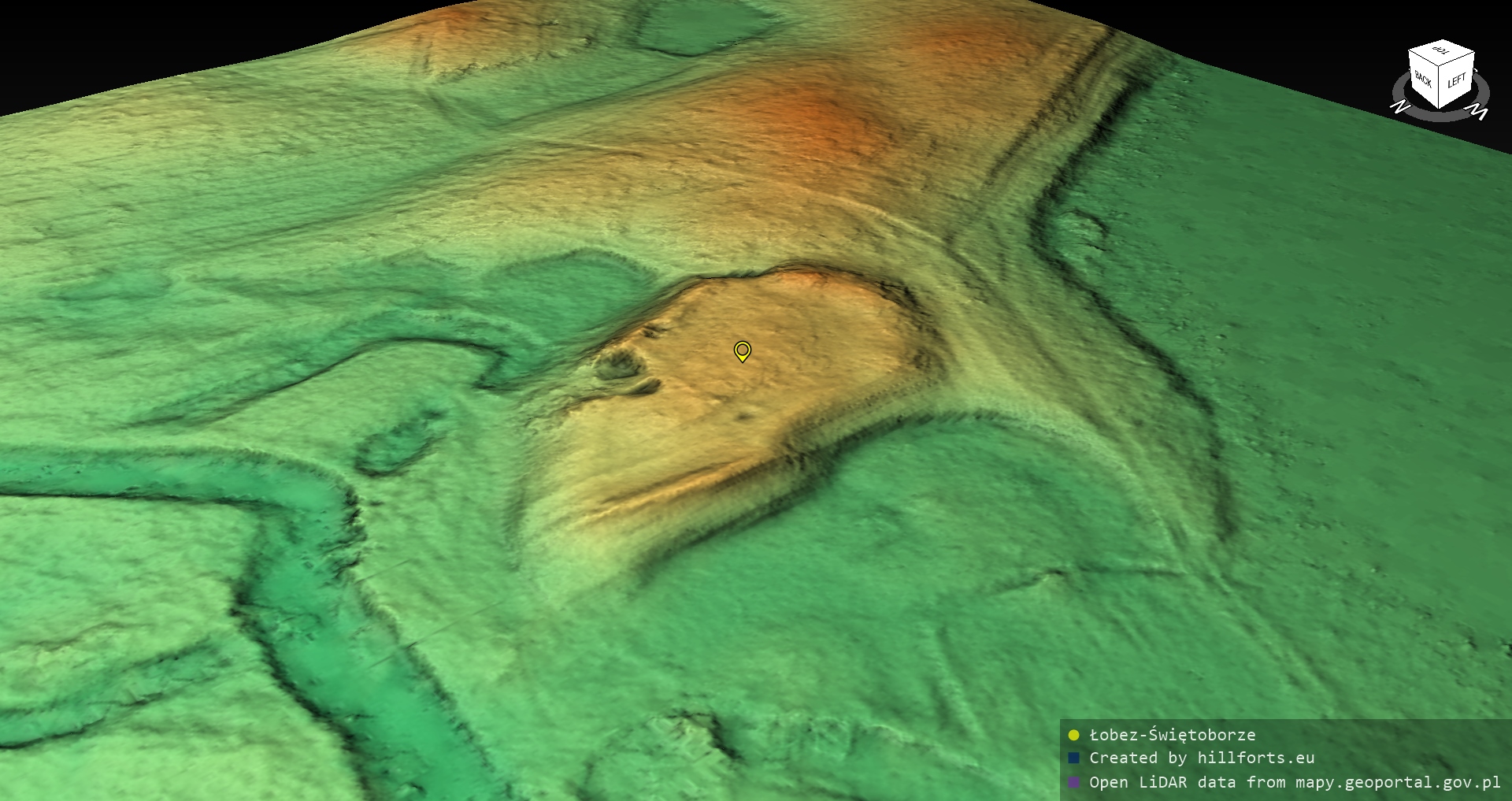Click the yellow location pin on the hillfort
The height and width of the screenshot is (801, 1512).
tap(742, 350)
